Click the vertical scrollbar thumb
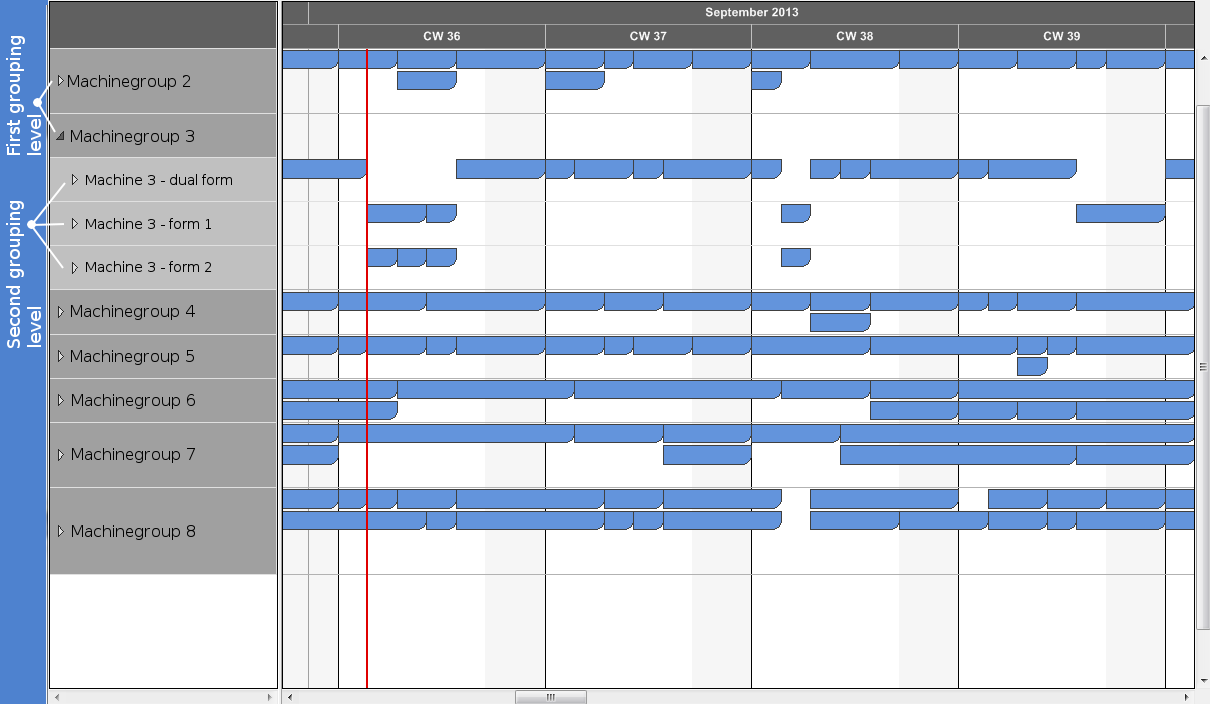The width and height of the screenshot is (1210, 704). click(1203, 366)
